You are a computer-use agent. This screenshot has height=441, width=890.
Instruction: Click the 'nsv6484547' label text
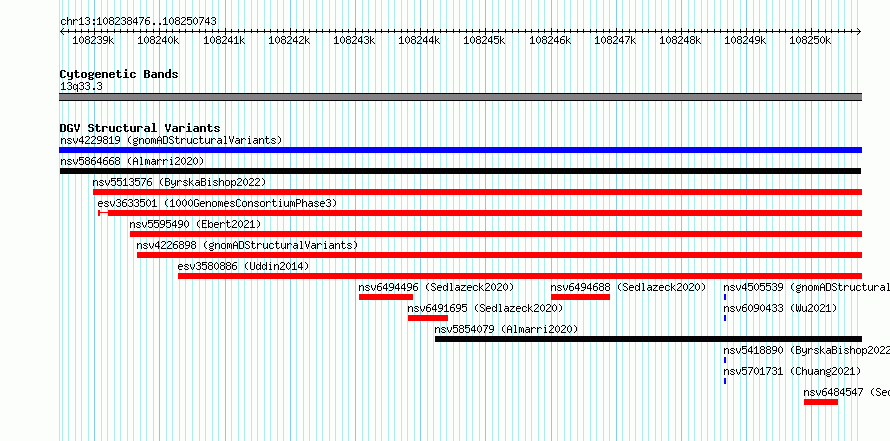click(x=833, y=392)
